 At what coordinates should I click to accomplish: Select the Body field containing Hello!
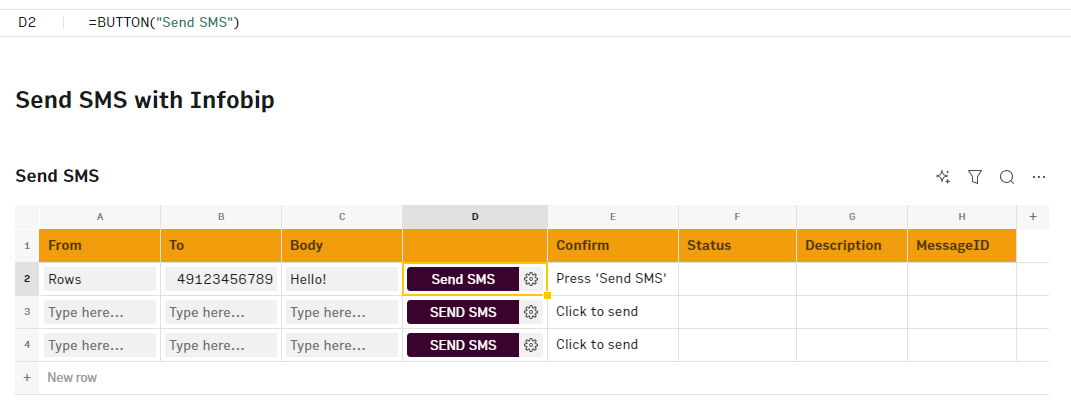tap(342, 279)
